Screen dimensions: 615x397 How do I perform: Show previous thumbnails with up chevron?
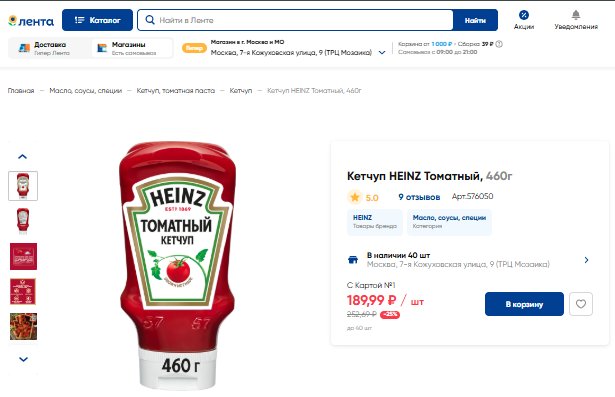tap(23, 157)
